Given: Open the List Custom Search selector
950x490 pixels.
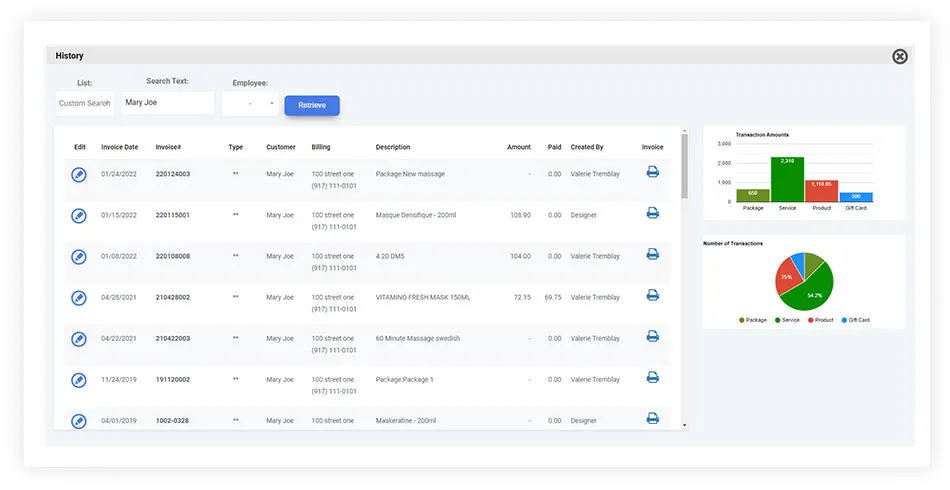Looking at the screenshot, I should [84, 104].
